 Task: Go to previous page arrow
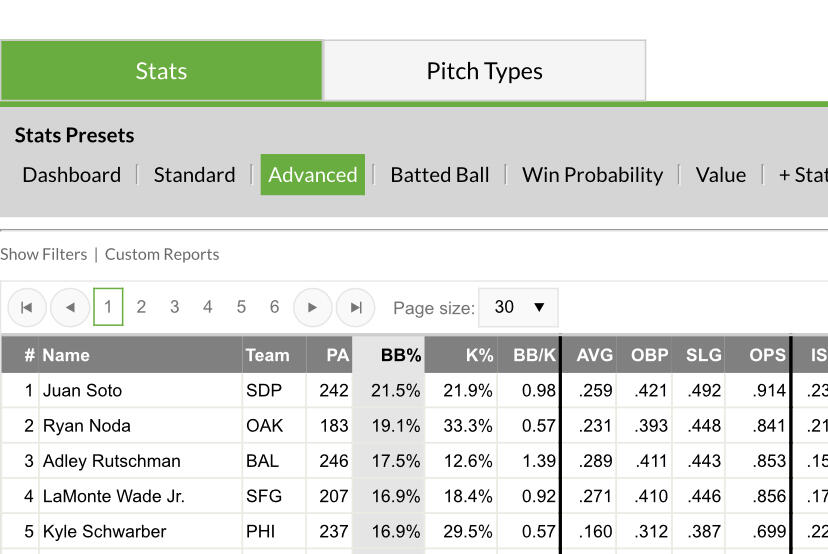(70, 308)
